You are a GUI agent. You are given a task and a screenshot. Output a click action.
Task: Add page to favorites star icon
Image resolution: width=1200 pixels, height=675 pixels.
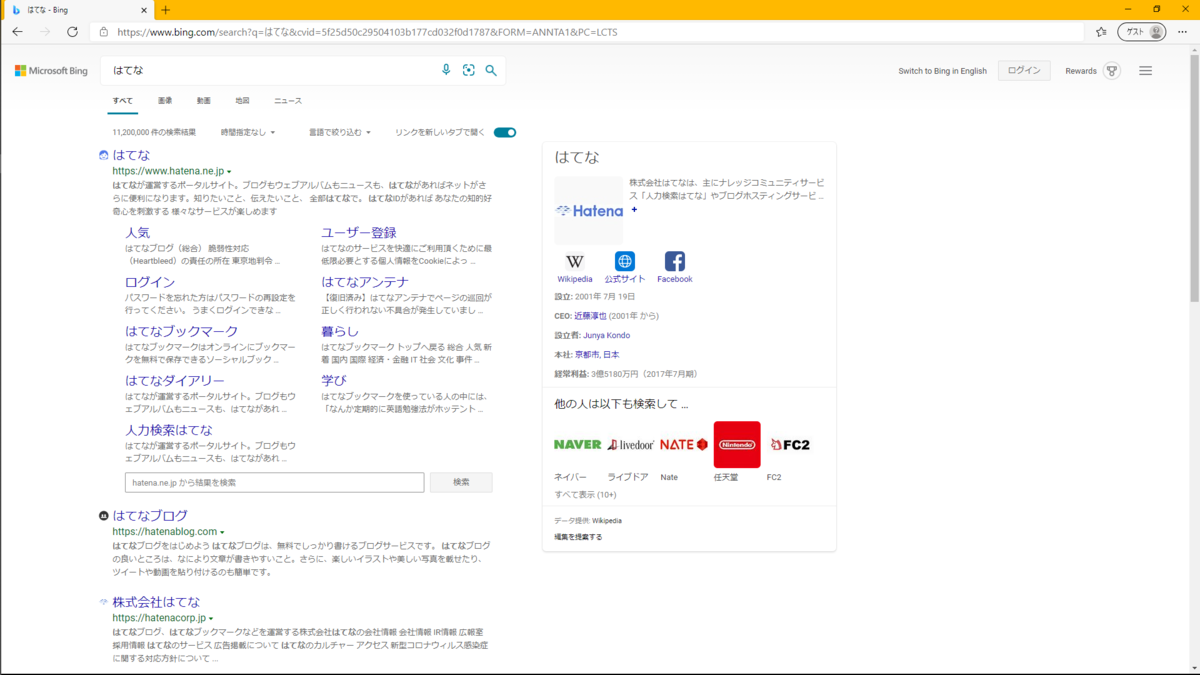pos(1101,32)
